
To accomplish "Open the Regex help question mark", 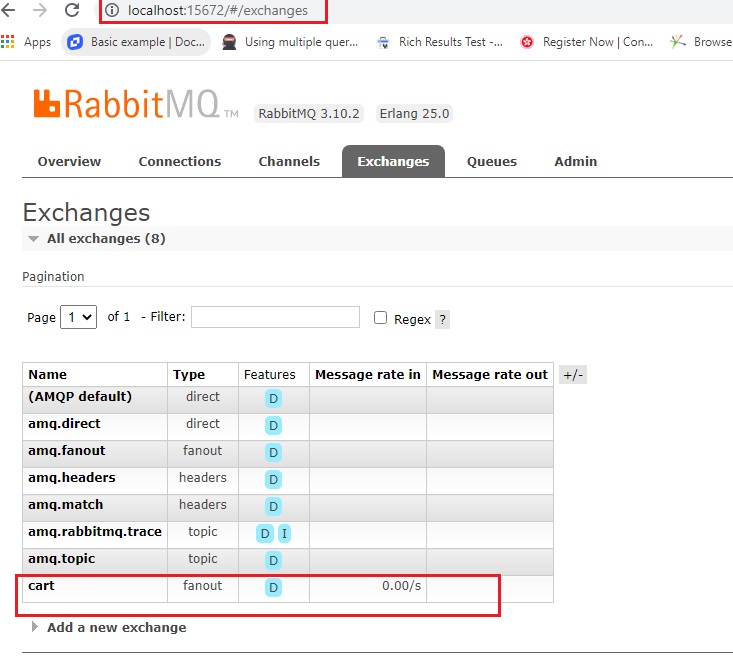I will pyautogui.click(x=442, y=320).
